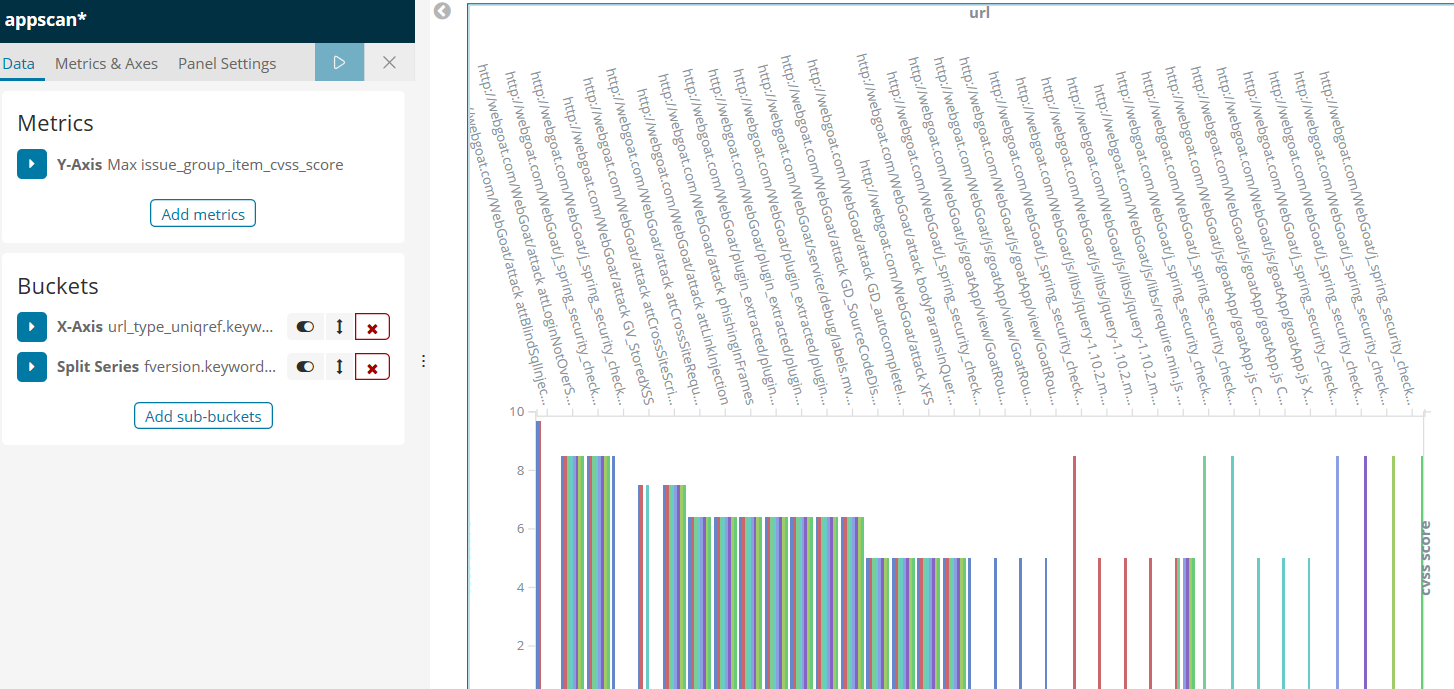Screen dimensions: 1454x689
Task: Expand the Y-Axis metric editor
Action: coord(32,164)
